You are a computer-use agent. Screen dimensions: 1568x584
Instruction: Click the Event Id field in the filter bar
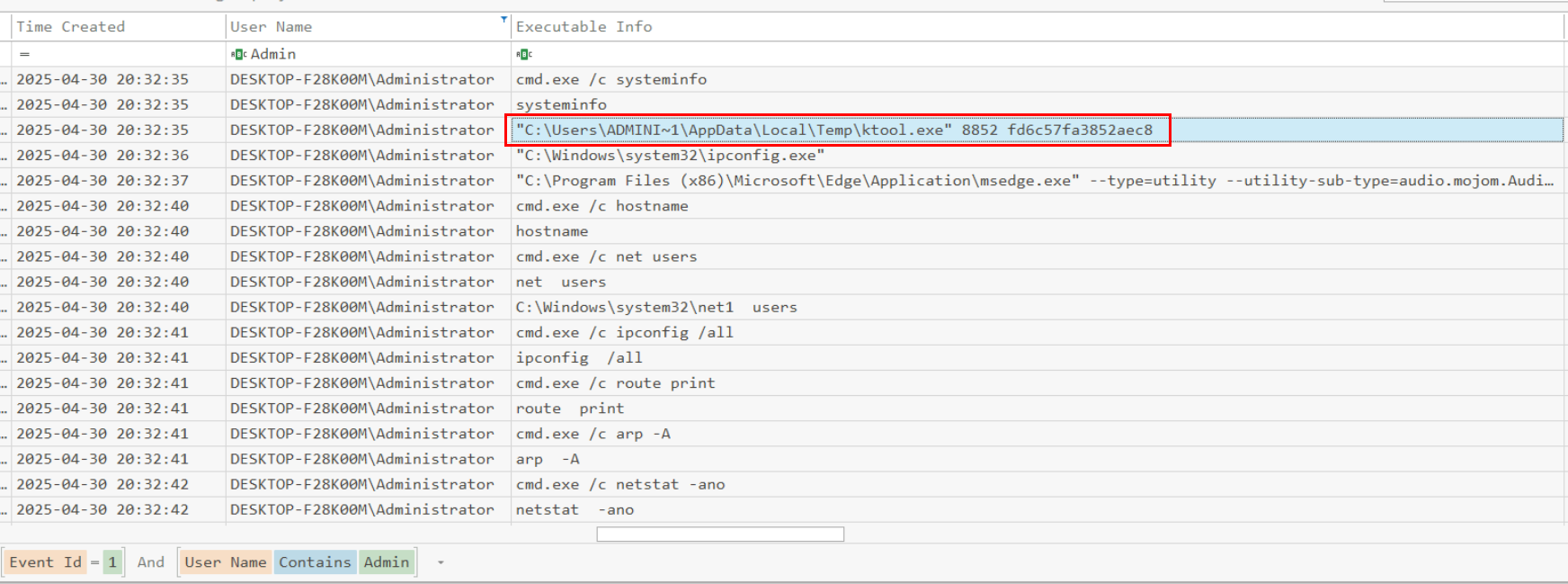tap(45, 562)
